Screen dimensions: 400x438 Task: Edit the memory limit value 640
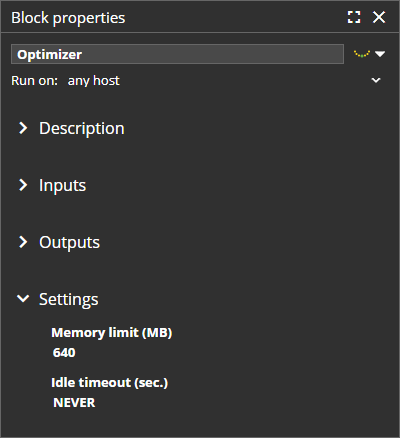pyautogui.click(x=64, y=353)
